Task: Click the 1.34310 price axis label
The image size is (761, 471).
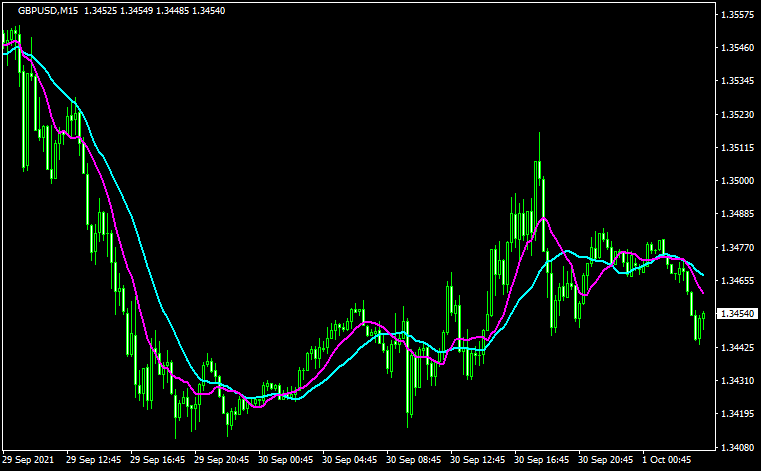Action: (738, 381)
